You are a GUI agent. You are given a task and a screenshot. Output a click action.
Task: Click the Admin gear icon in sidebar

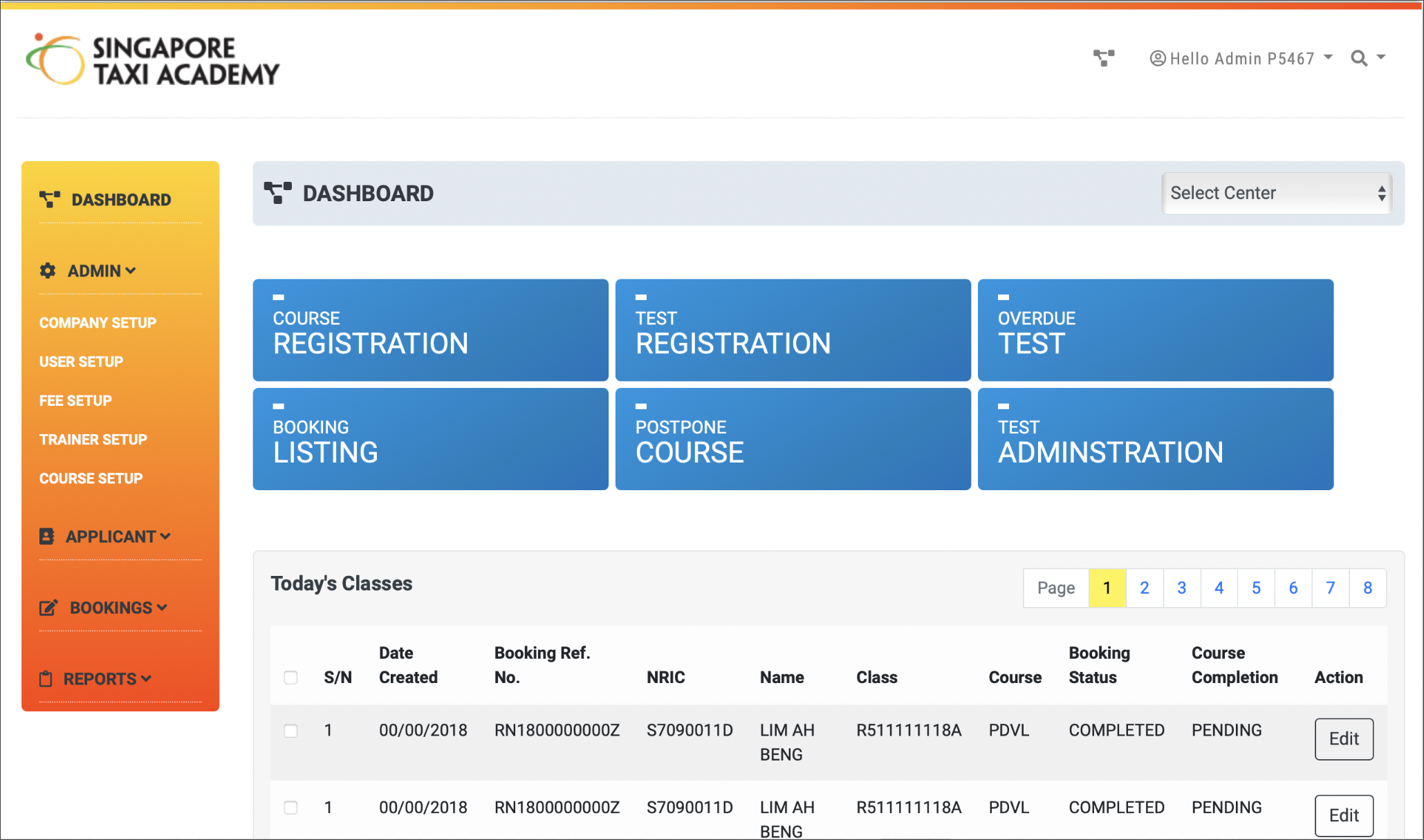click(x=48, y=271)
